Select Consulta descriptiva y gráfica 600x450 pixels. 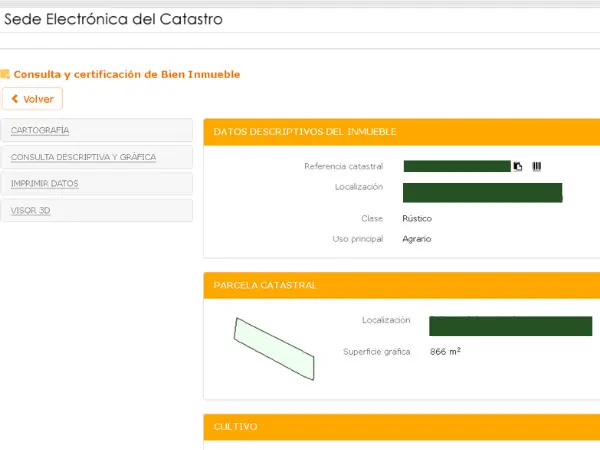(x=83, y=157)
